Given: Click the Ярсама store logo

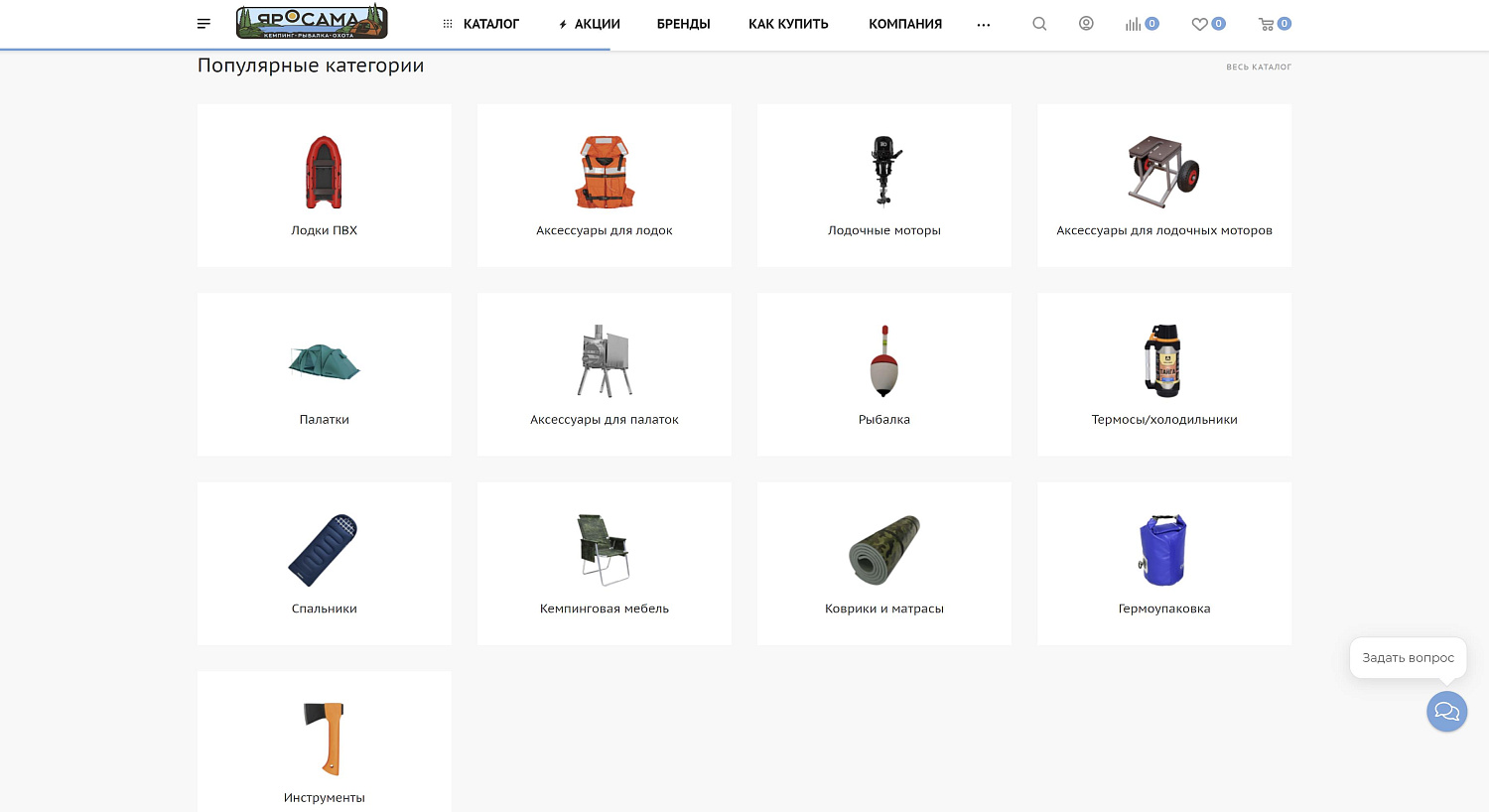Looking at the screenshot, I should coord(312,22).
